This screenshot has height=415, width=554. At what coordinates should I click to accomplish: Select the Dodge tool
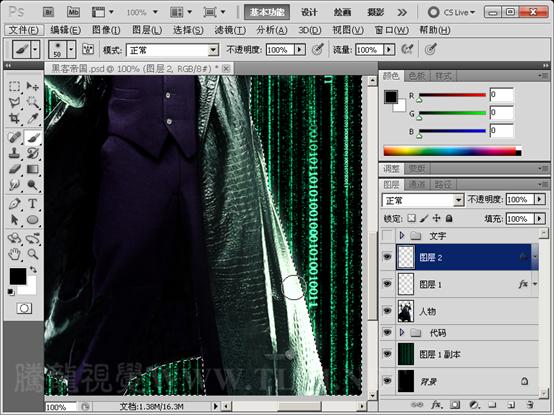point(33,185)
